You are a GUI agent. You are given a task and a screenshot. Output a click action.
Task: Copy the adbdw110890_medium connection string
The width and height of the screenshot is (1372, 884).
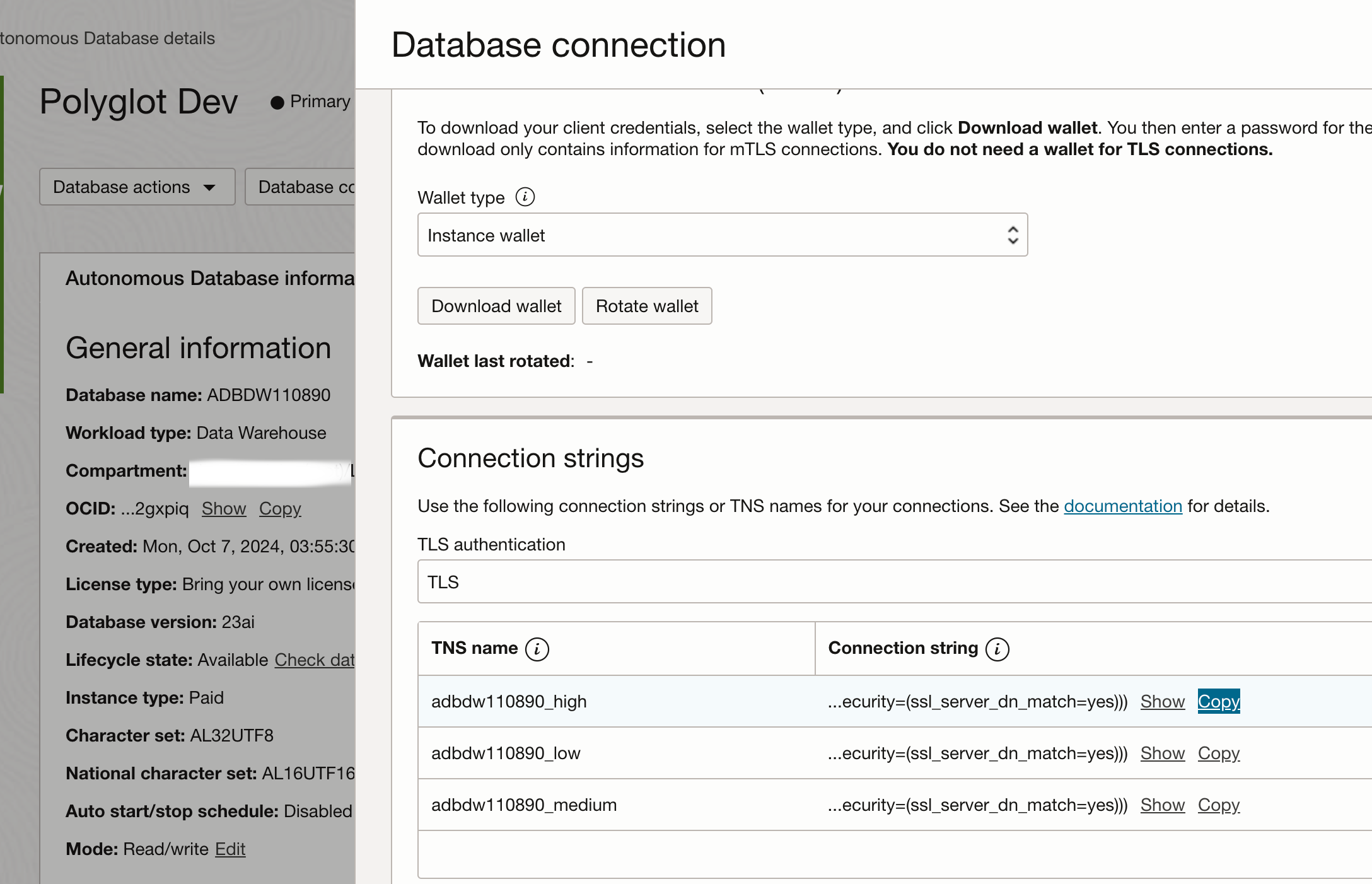1218,805
